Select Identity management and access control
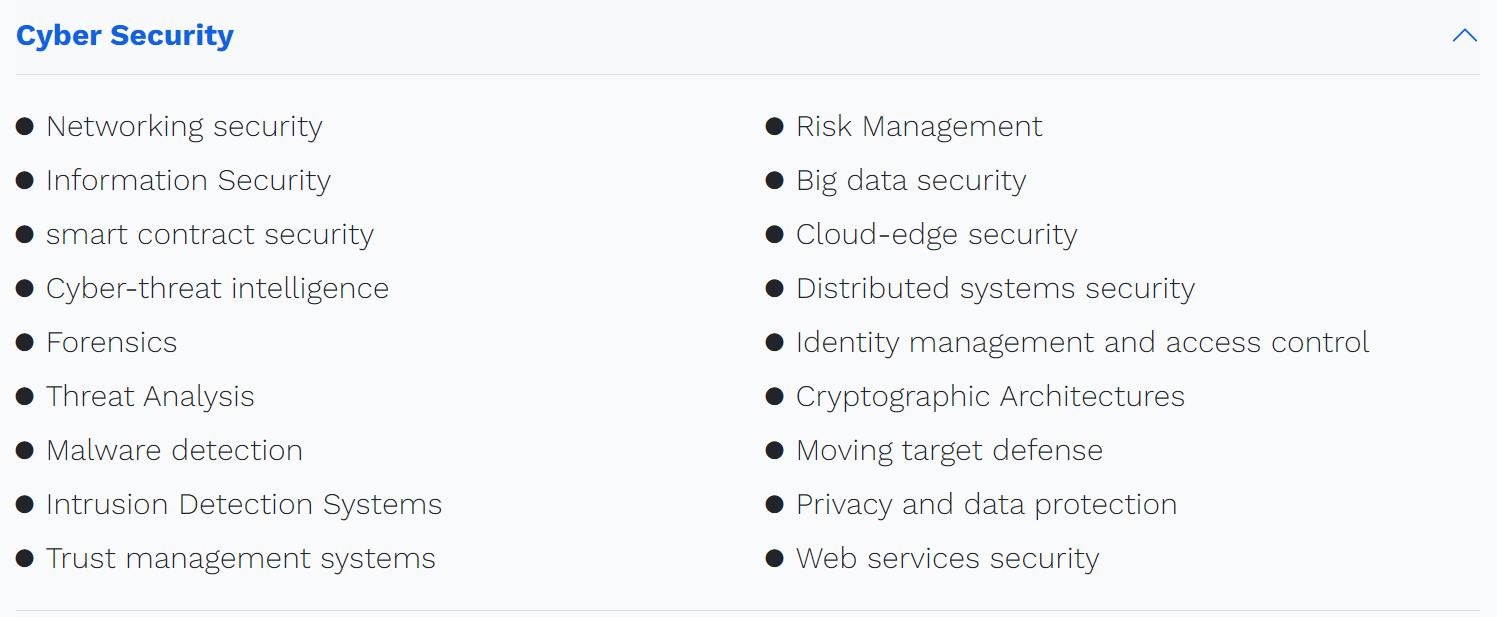The image size is (1497, 617). (x=1083, y=343)
